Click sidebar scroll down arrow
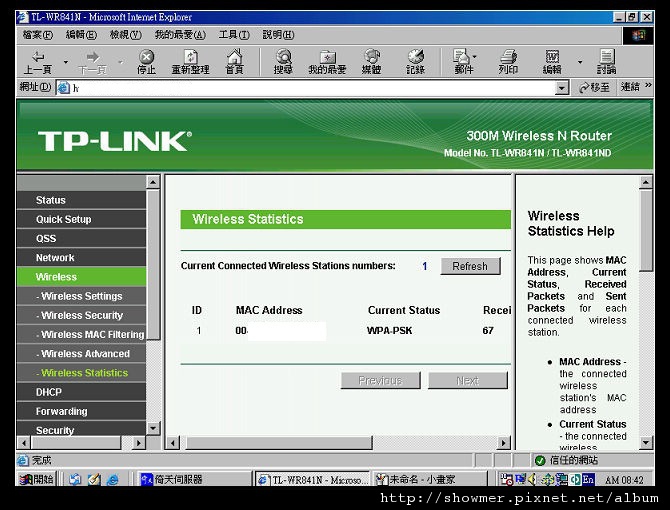This screenshot has width=670, height=510. pyautogui.click(x=153, y=428)
